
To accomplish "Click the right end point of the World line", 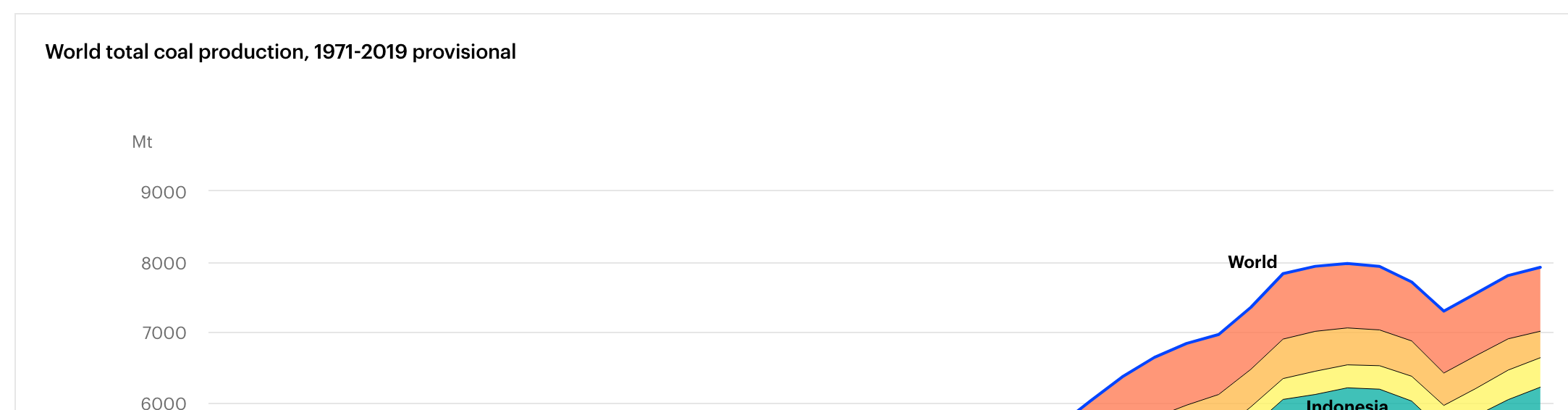I will [x=1540, y=267].
